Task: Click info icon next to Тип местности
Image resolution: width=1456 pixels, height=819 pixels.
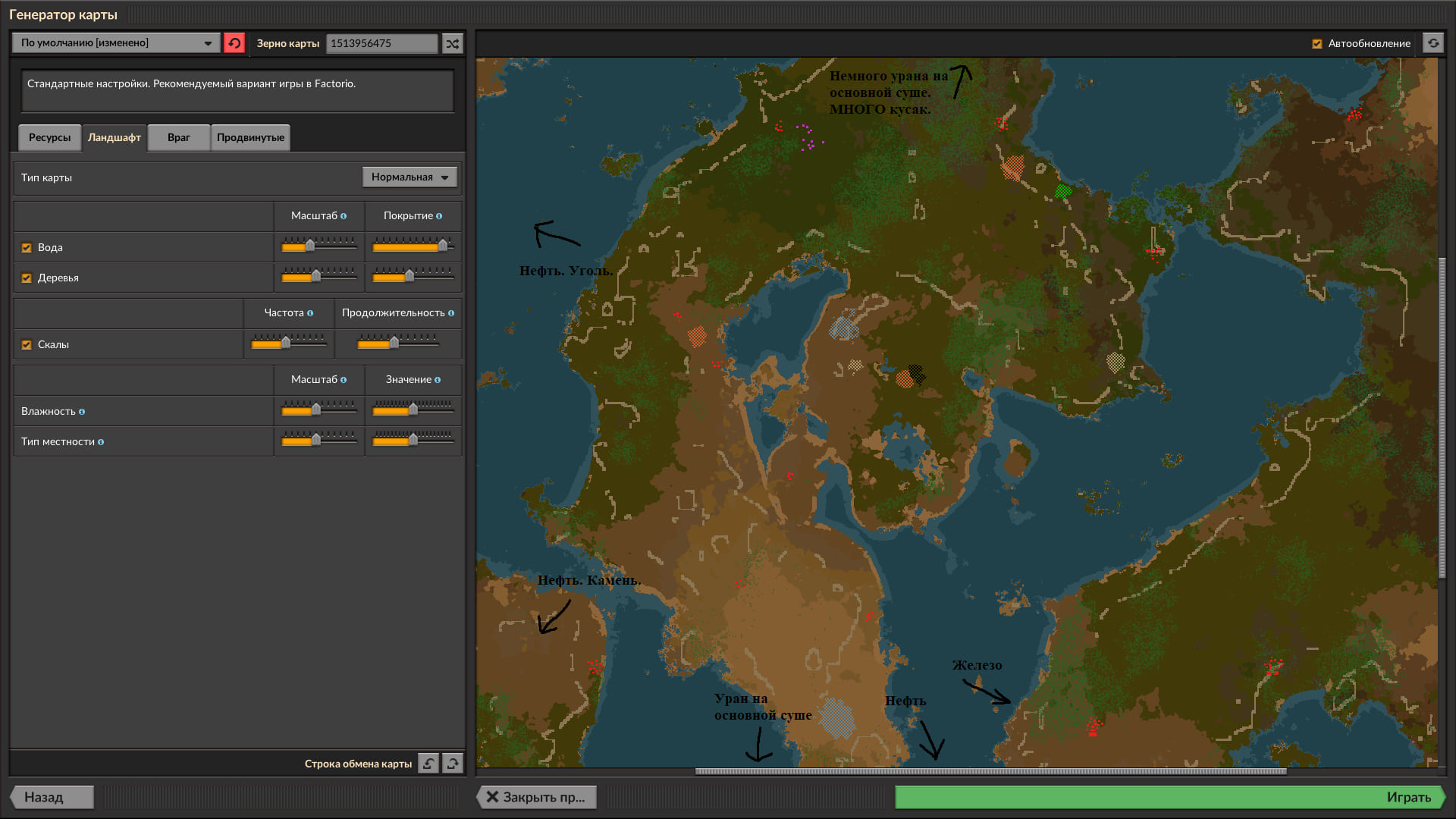Action: tap(101, 442)
